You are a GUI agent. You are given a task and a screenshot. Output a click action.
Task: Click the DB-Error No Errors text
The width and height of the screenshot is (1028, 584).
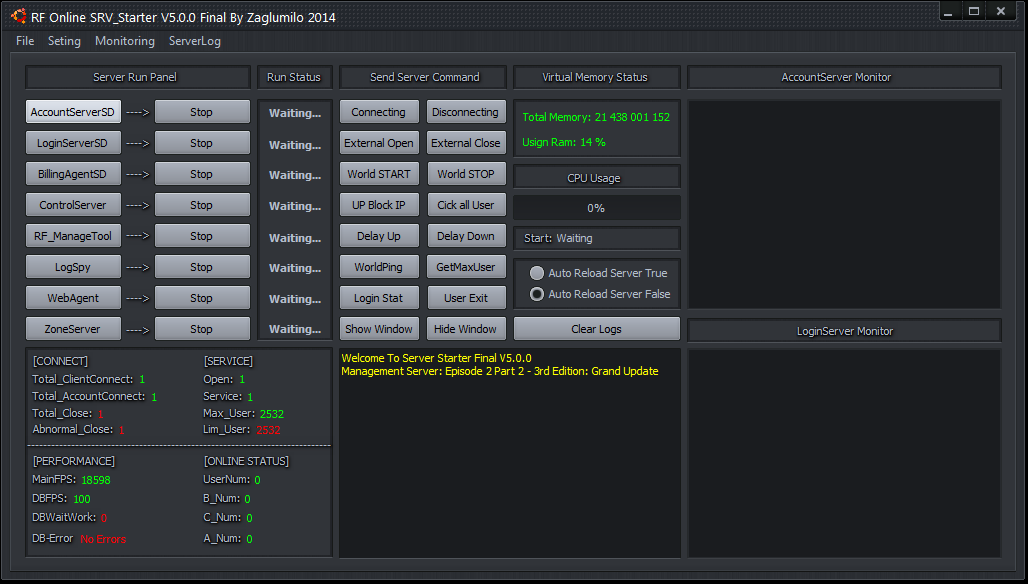pyautogui.click(x=103, y=539)
